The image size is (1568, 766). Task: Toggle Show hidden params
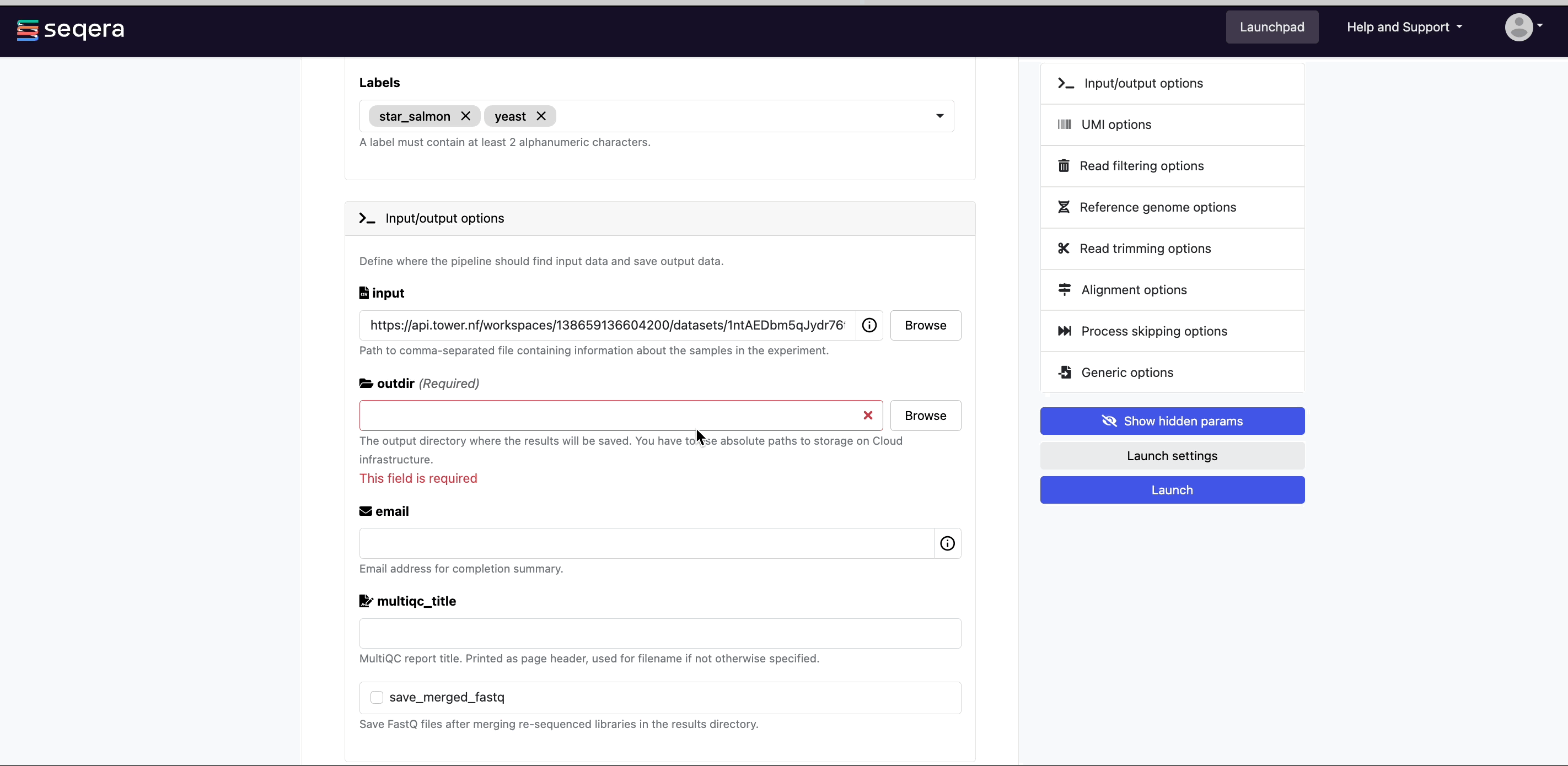[x=1172, y=421]
